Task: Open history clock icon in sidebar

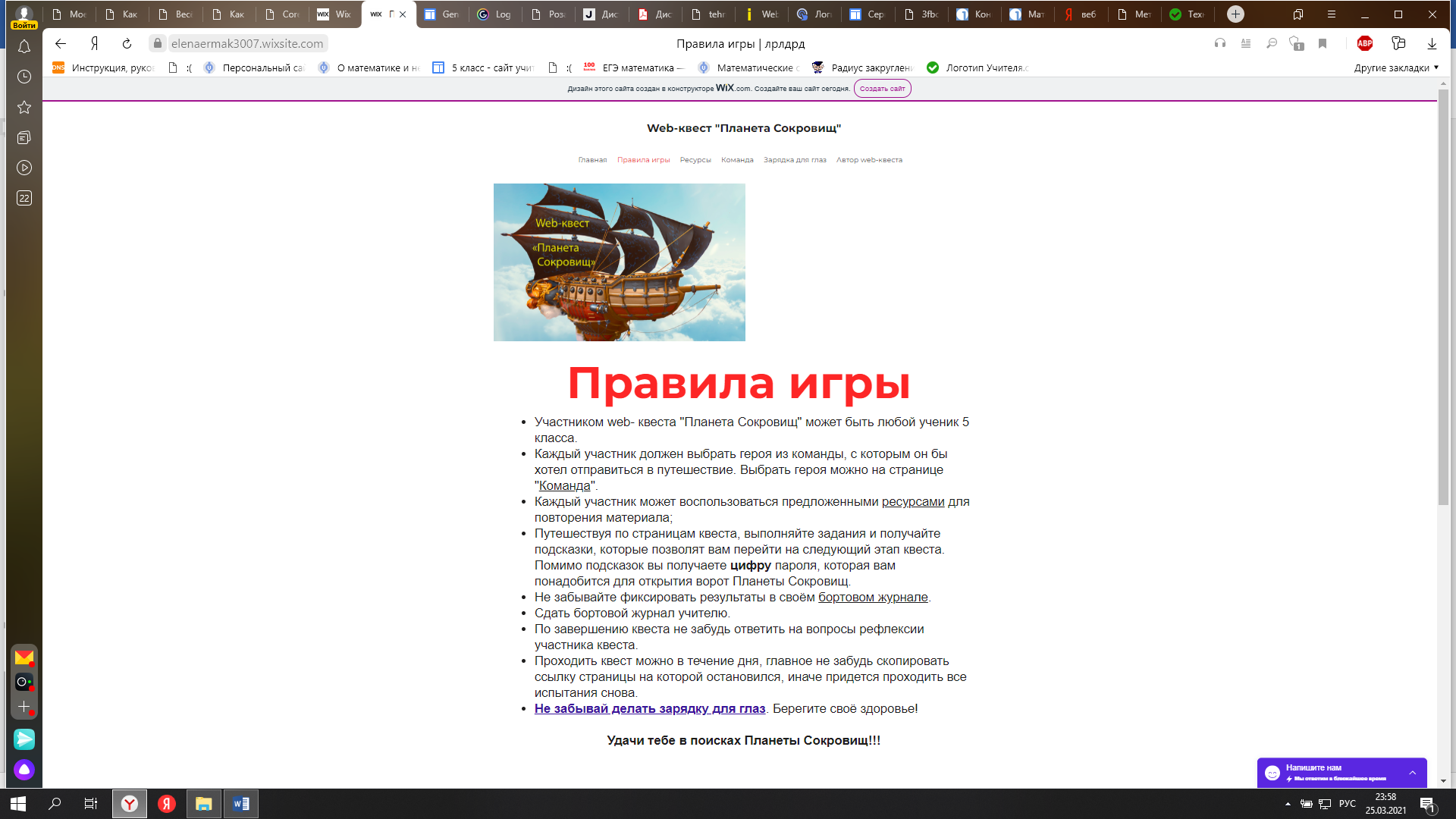Action: click(24, 77)
